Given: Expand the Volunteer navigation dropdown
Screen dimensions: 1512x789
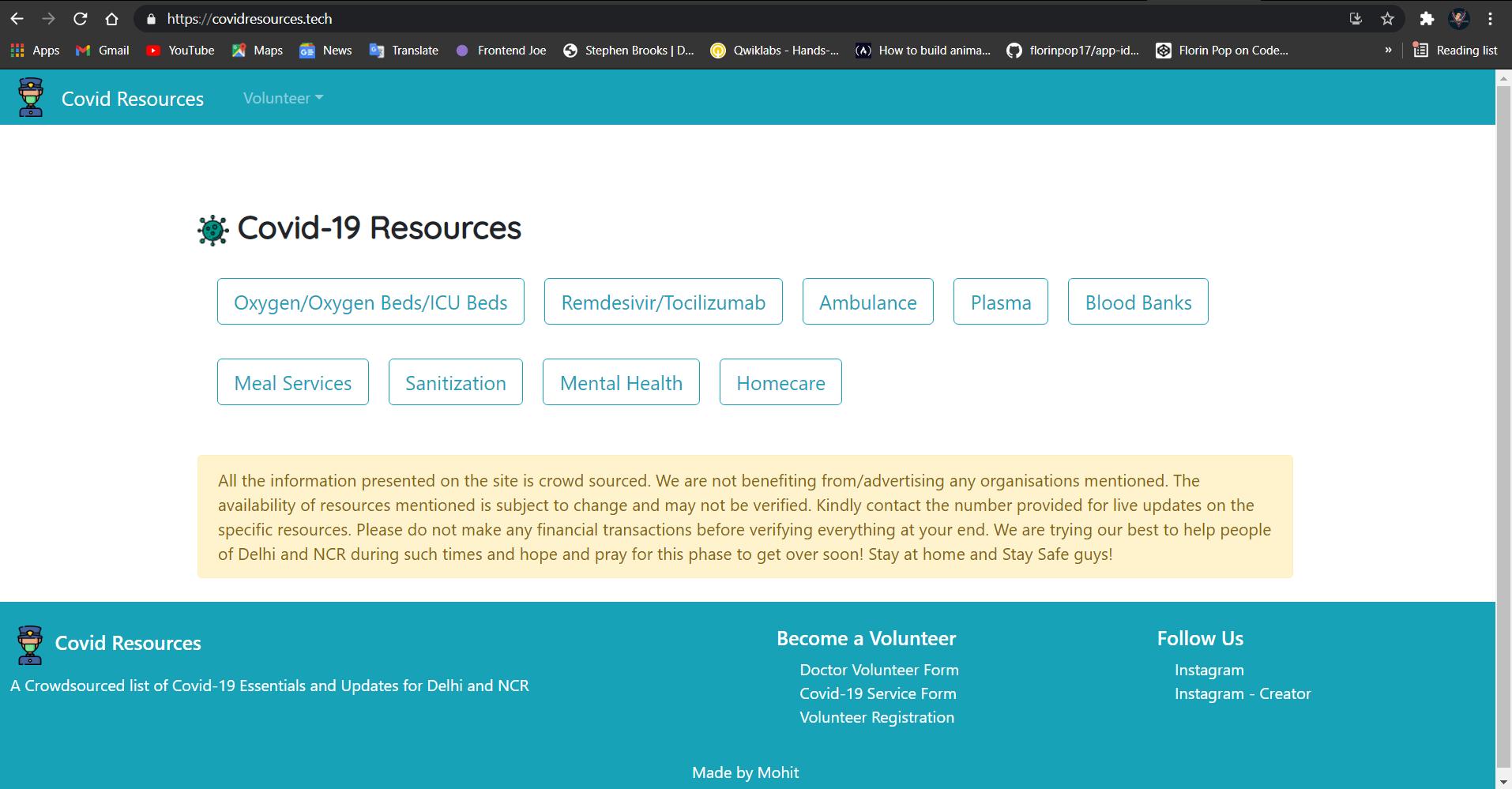Looking at the screenshot, I should pyautogui.click(x=282, y=98).
